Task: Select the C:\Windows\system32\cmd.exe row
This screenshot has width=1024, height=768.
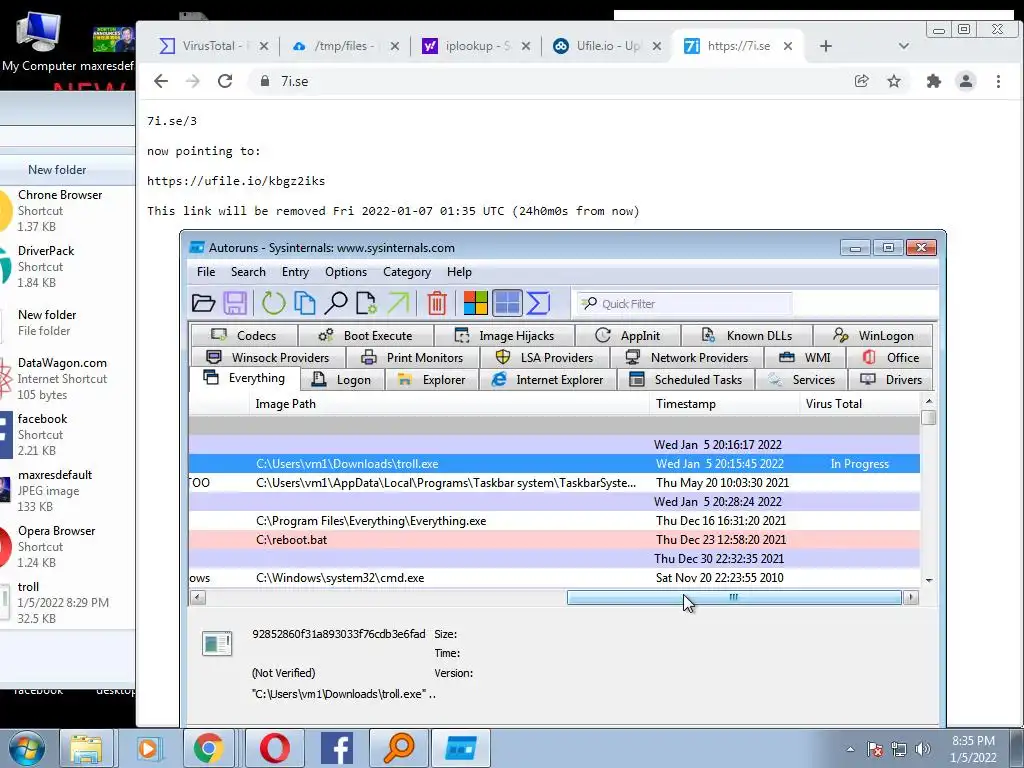Action: coord(554,578)
